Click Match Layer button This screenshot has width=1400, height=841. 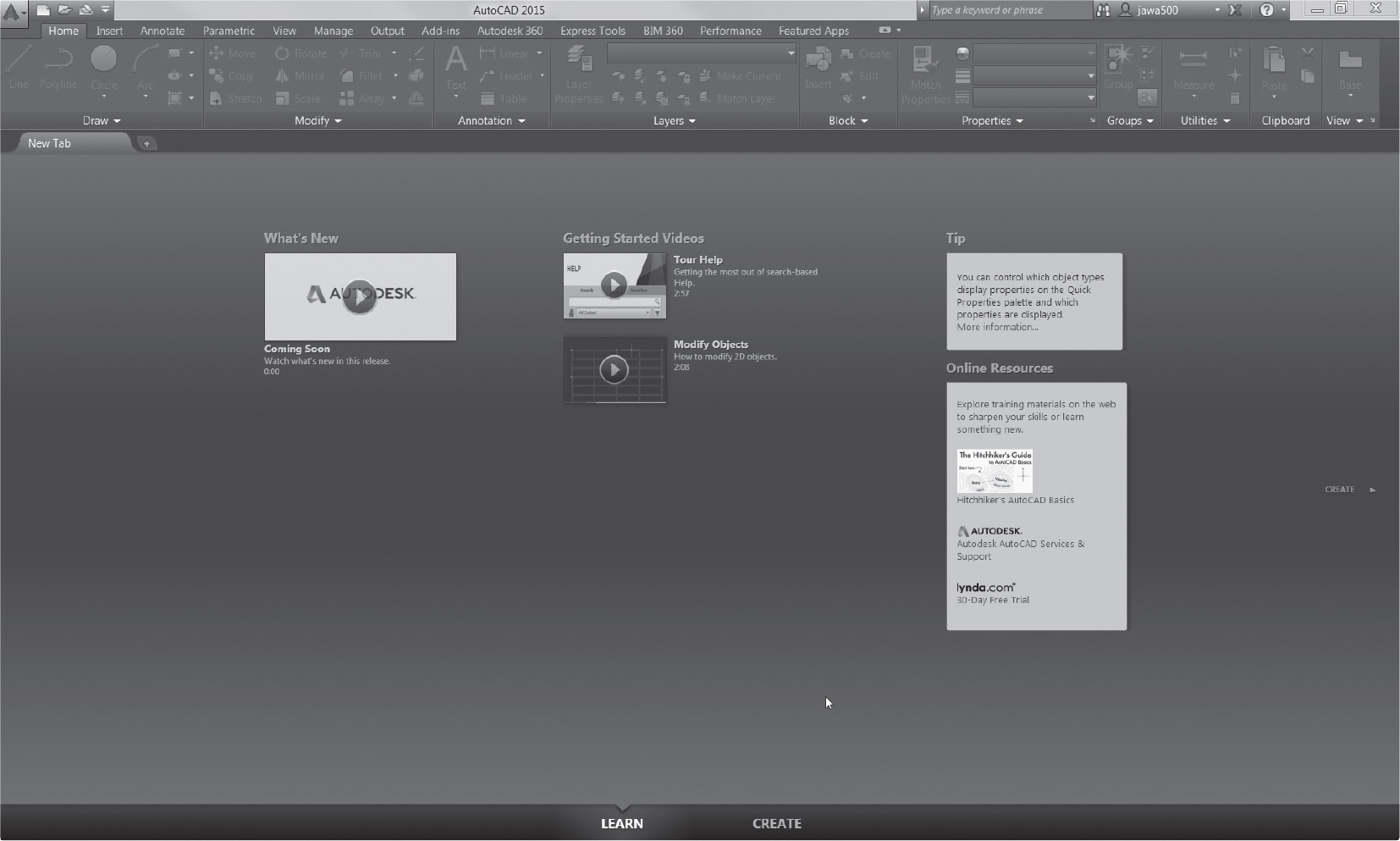tap(736, 99)
